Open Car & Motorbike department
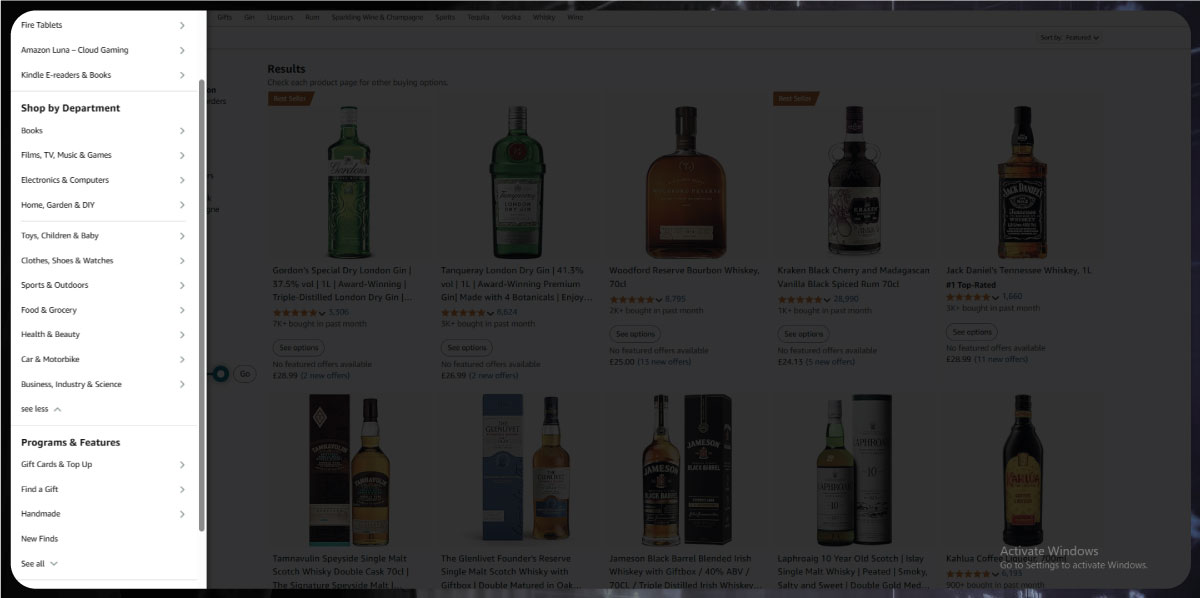This screenshot has height=598, width=1200. pos(103,359)
